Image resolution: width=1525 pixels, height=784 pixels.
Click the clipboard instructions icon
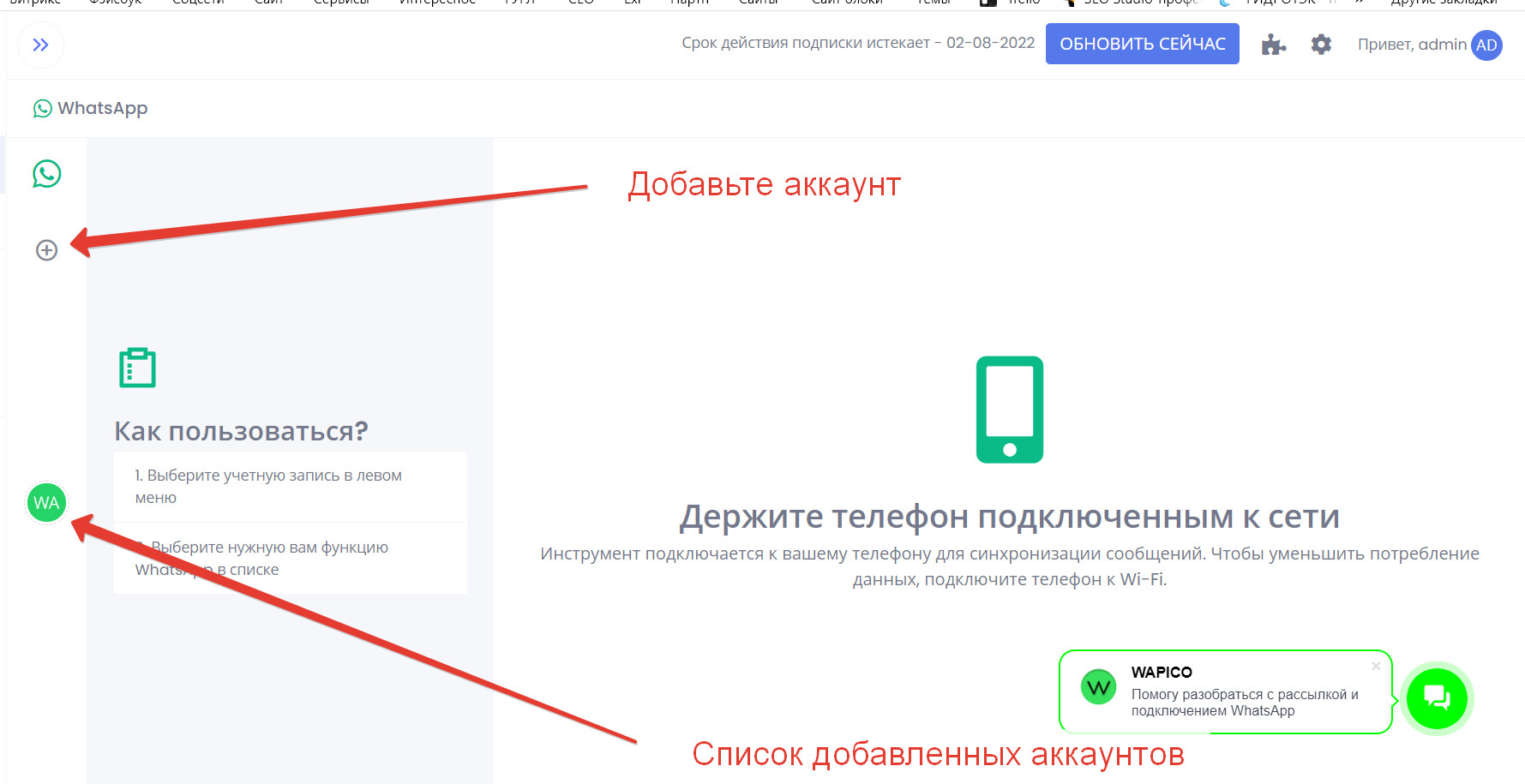(x=137, y=368)
